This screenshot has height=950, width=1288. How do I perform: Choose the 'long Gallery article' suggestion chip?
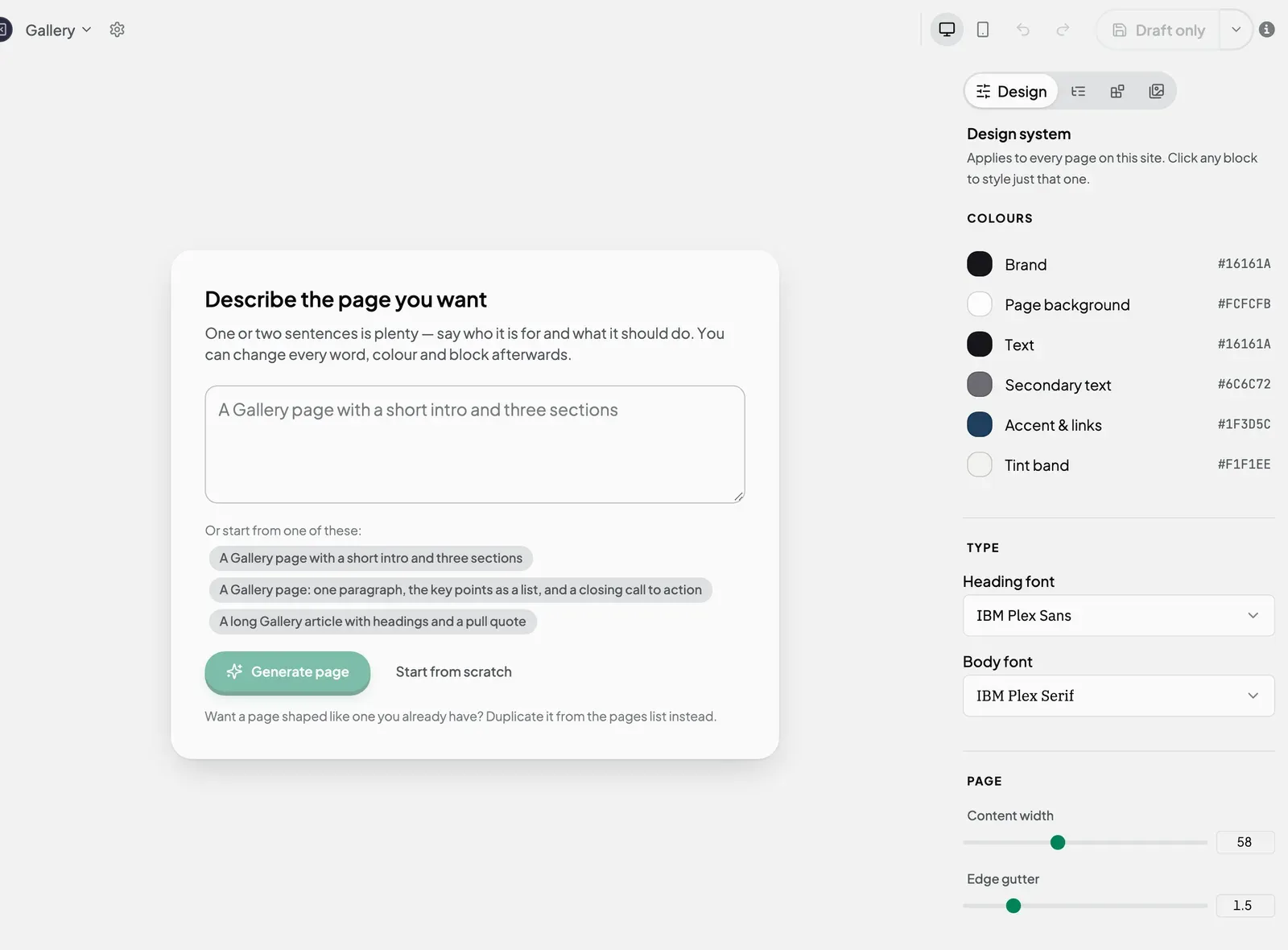point(373,622)
